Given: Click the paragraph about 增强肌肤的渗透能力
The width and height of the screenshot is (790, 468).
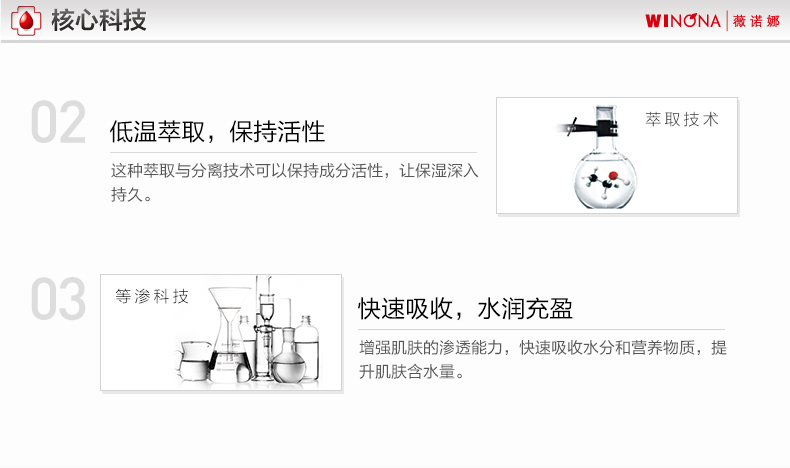Looking at the screenshot, I should [543, 359].
